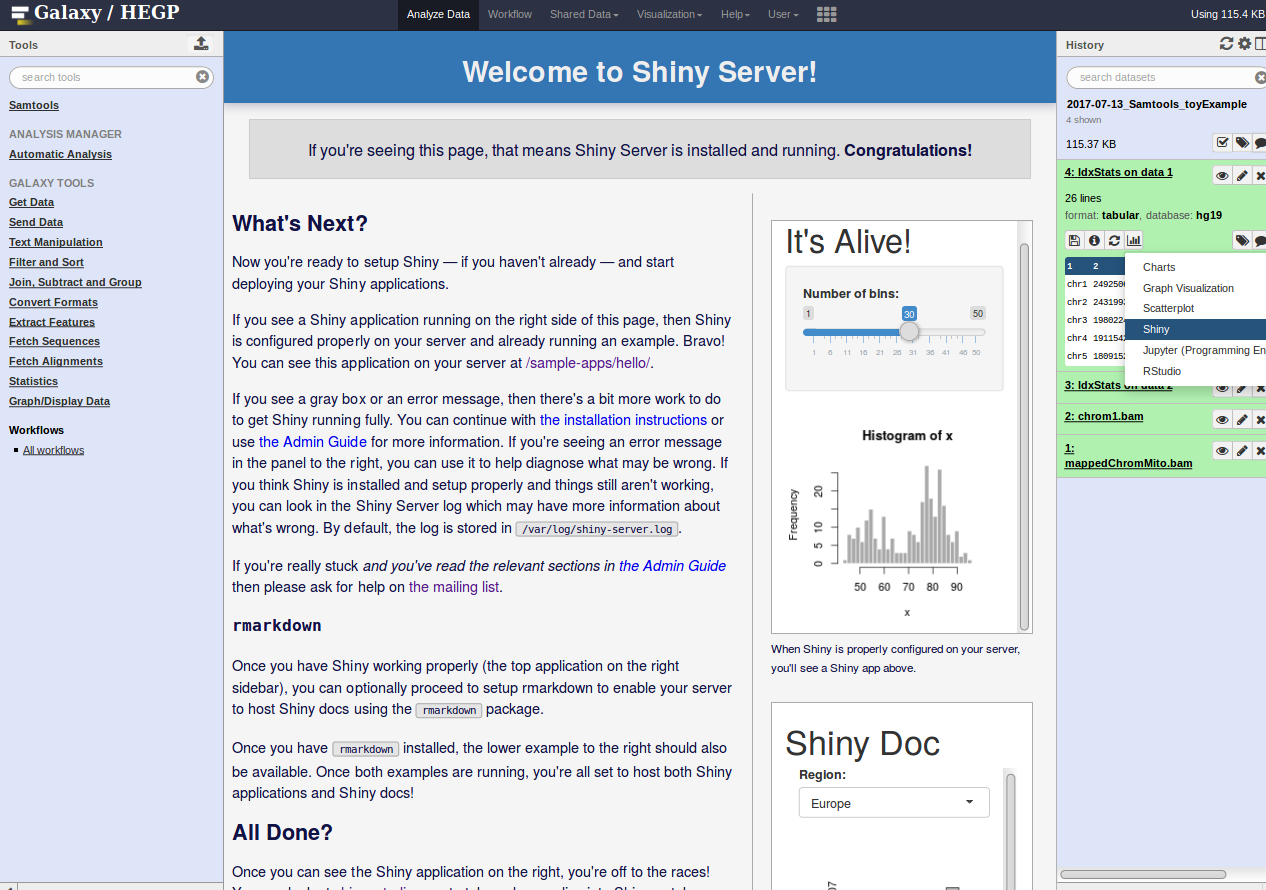1266x890 pixels.
Task: Delete dataset 4: IdxStats on data 1
Action: tap(1259, 175)
